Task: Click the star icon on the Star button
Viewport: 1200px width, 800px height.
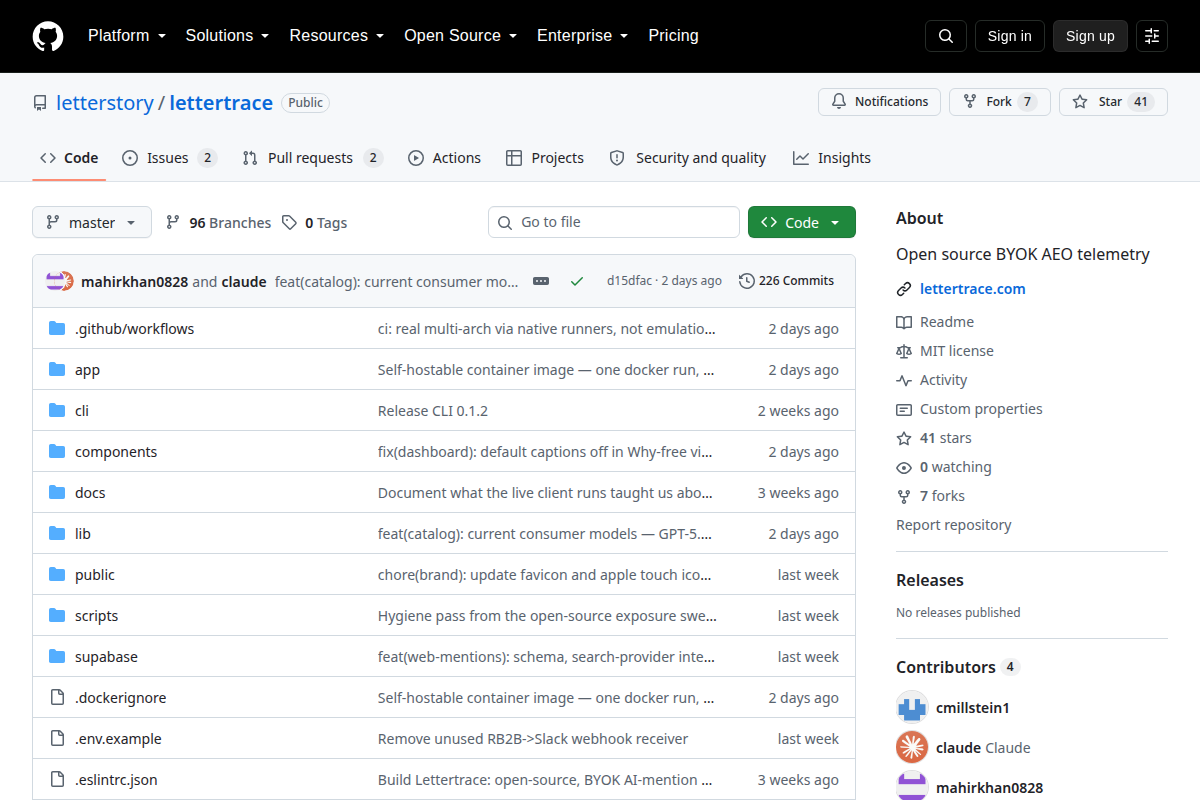Action: (x=1080, y=102)
